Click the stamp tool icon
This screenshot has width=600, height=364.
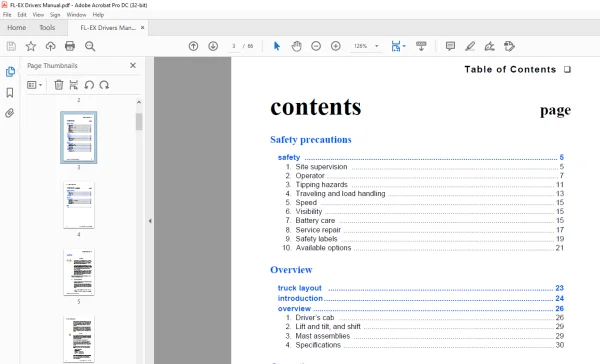click(509, 46)
